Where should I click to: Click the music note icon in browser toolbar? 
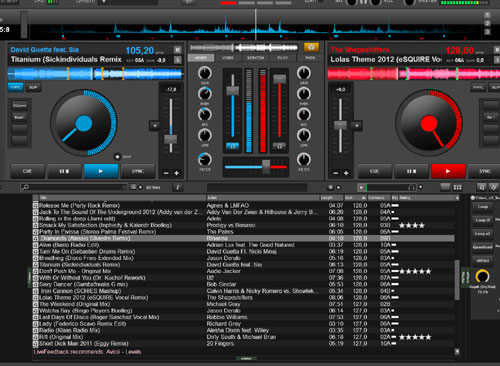click(481, 187)
